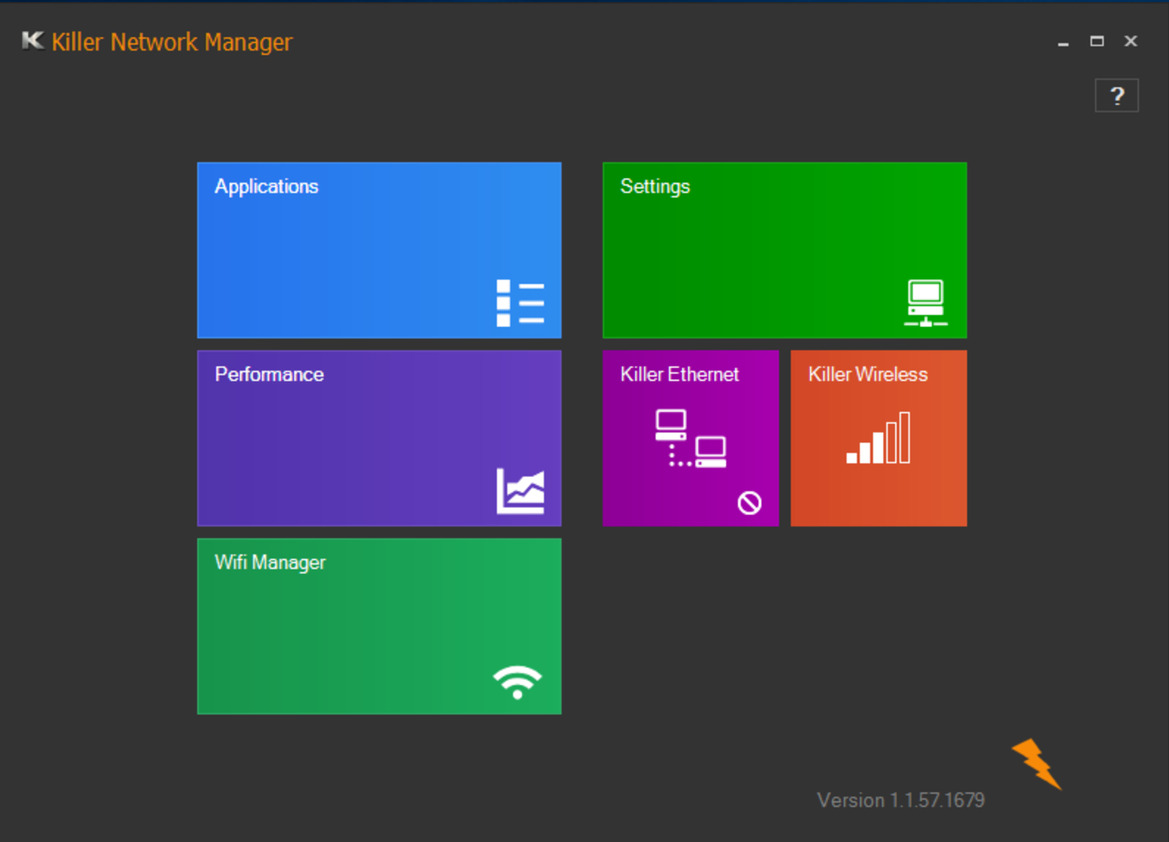Click the Settings network computer icon
1169x842 pixels.
tap(925, 303)
